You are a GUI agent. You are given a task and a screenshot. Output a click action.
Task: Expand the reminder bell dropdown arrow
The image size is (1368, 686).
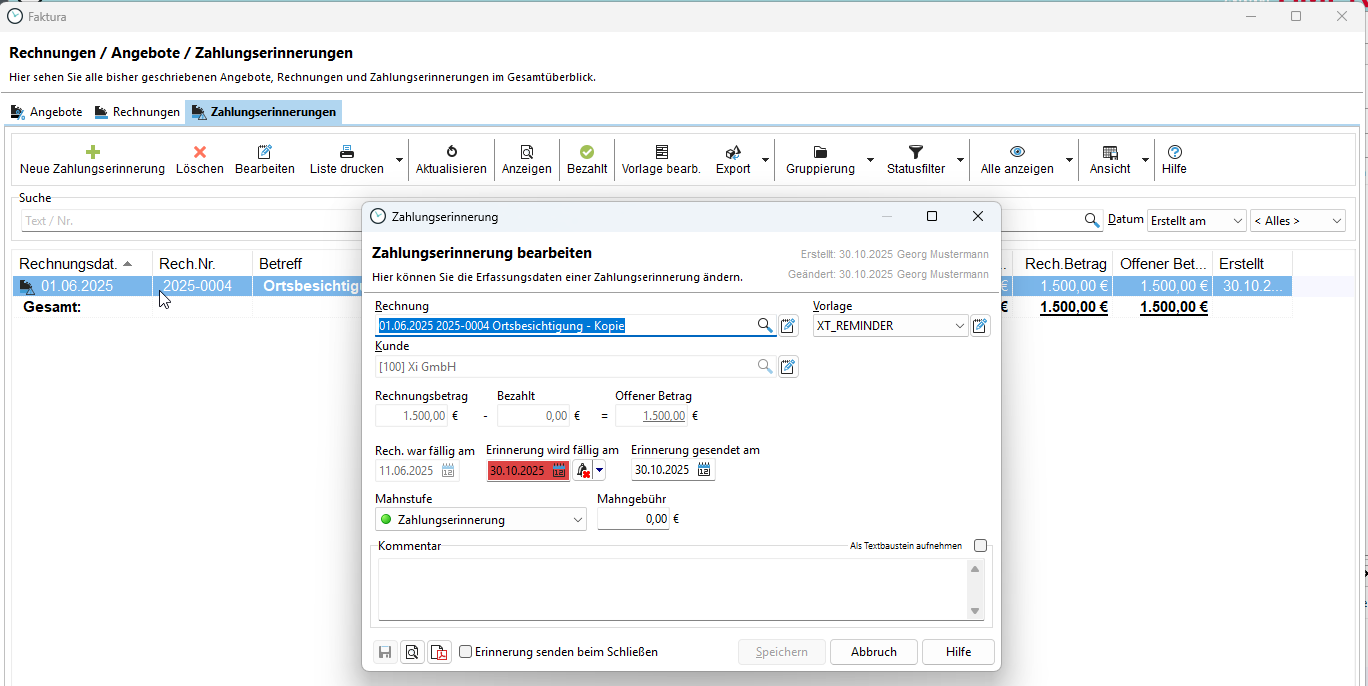[600, 470]
